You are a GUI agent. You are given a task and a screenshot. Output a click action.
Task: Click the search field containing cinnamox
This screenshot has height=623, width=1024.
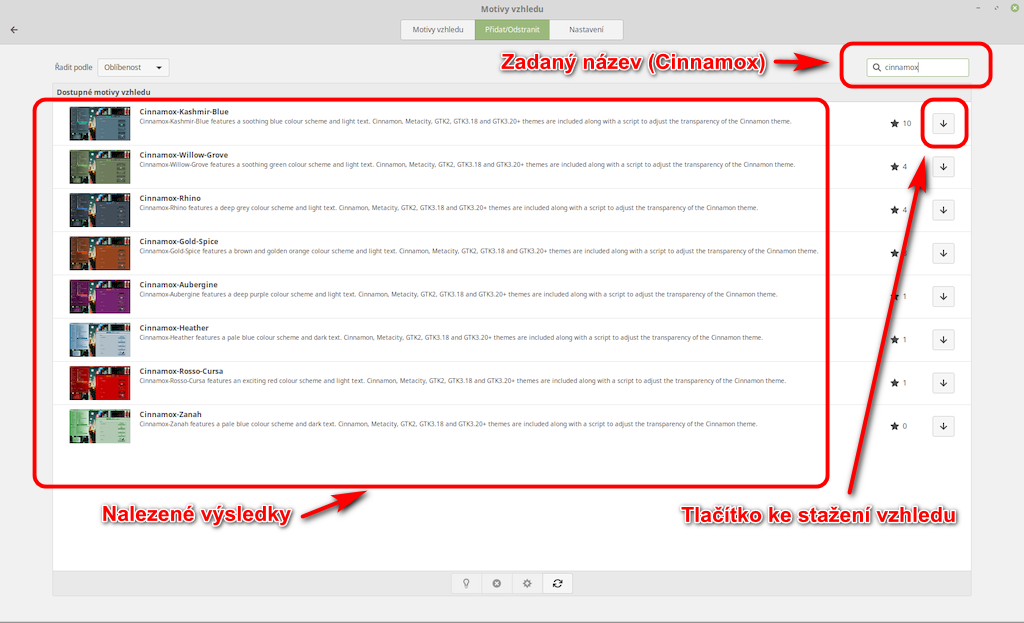coord(918,67)
